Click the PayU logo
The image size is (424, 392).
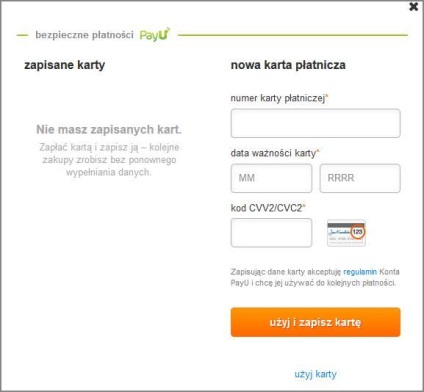click(x=155, y=35)
